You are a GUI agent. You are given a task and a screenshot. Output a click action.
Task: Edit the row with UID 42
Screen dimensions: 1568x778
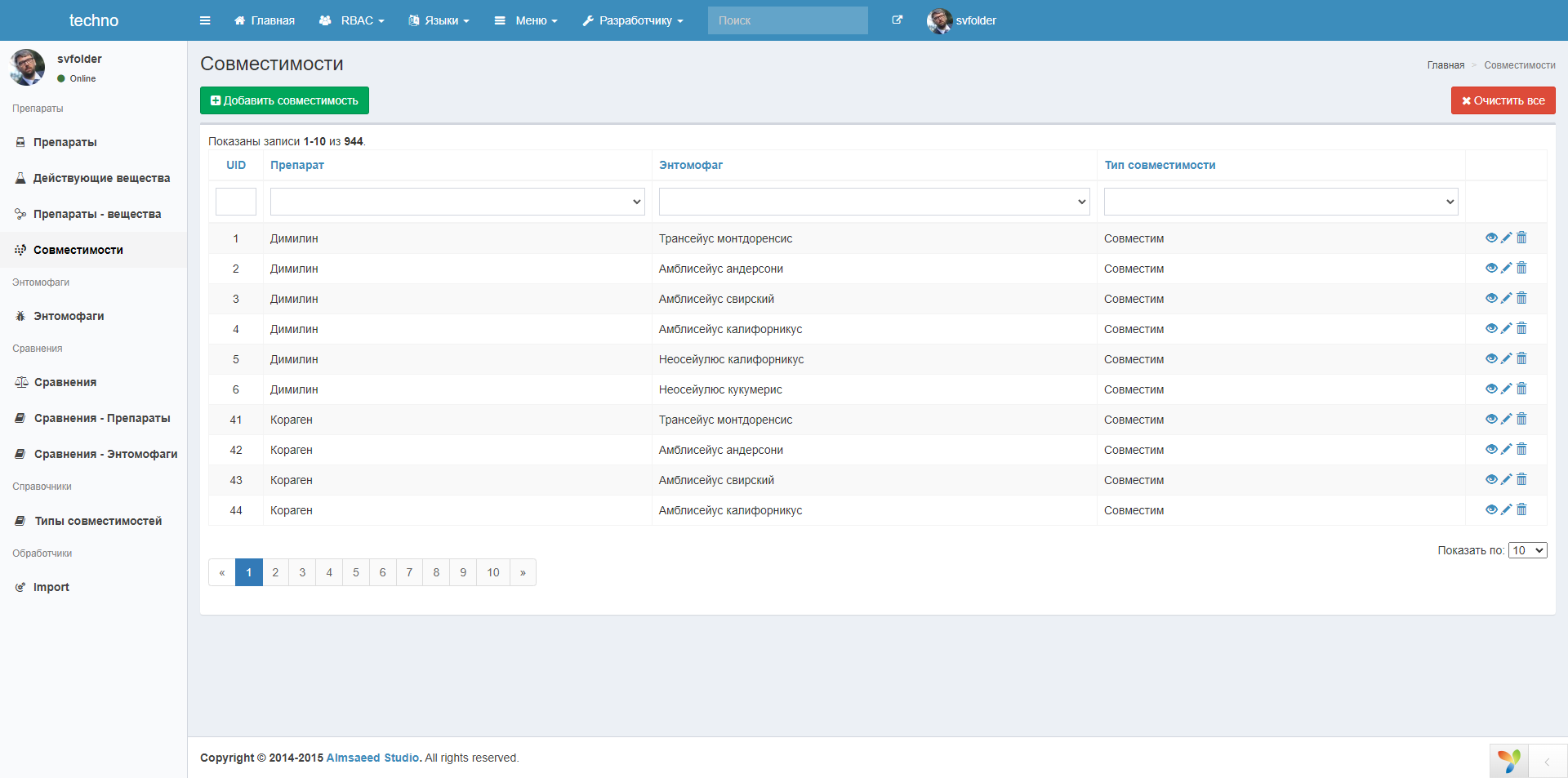1506,449
